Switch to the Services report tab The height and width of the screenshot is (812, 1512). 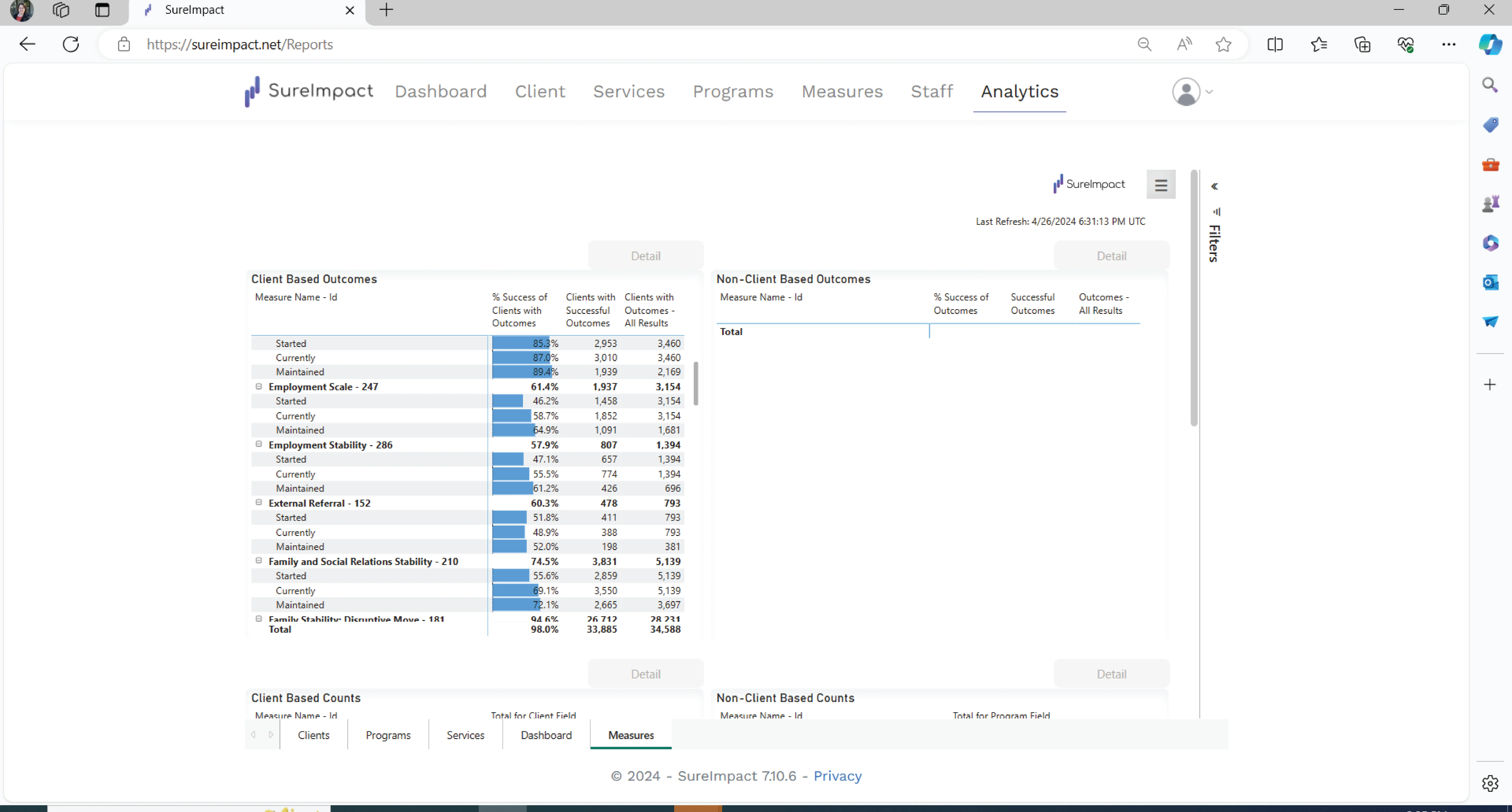(466, 735)
